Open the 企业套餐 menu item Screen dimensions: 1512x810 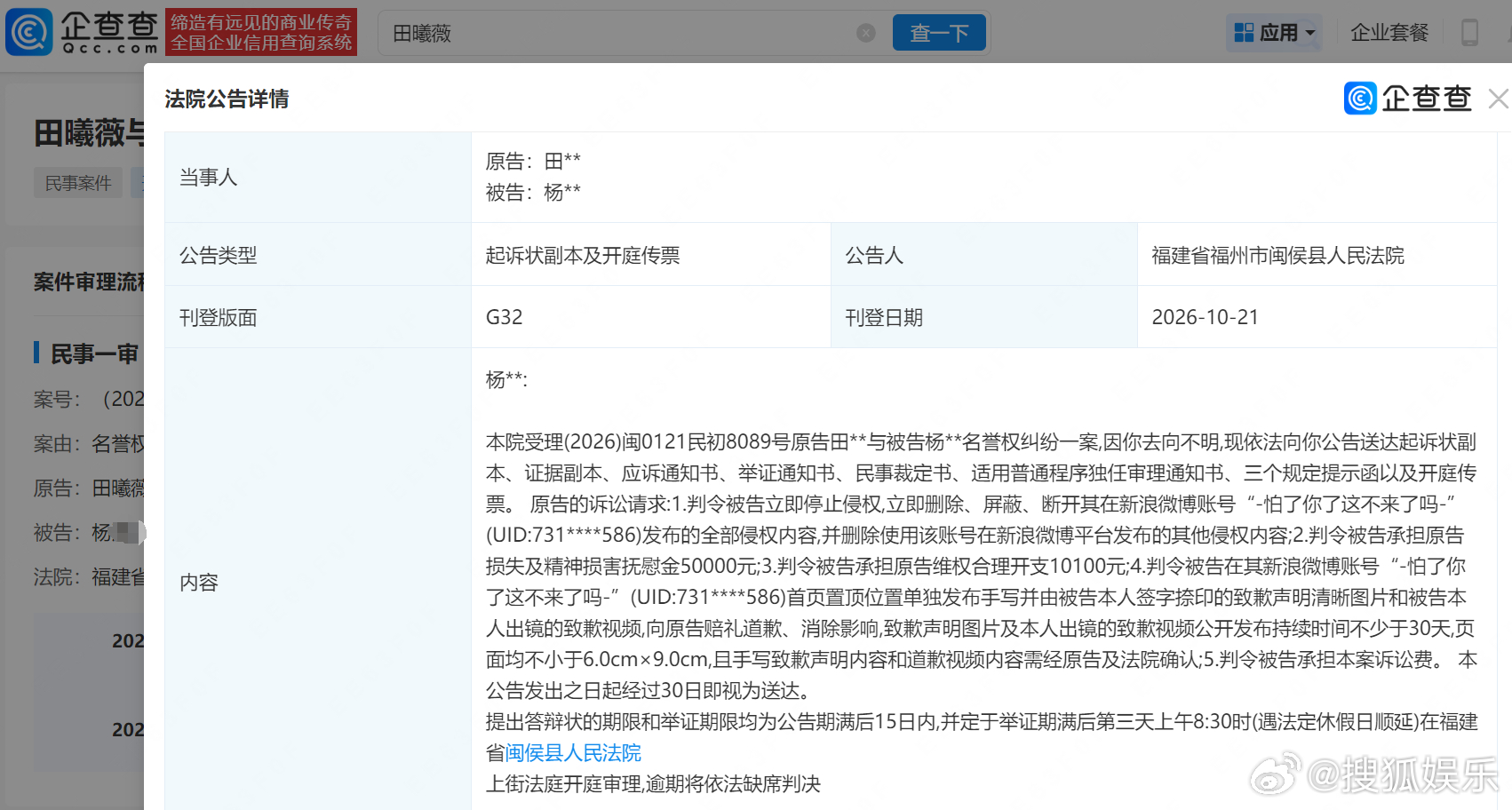tap(1389, 33)
